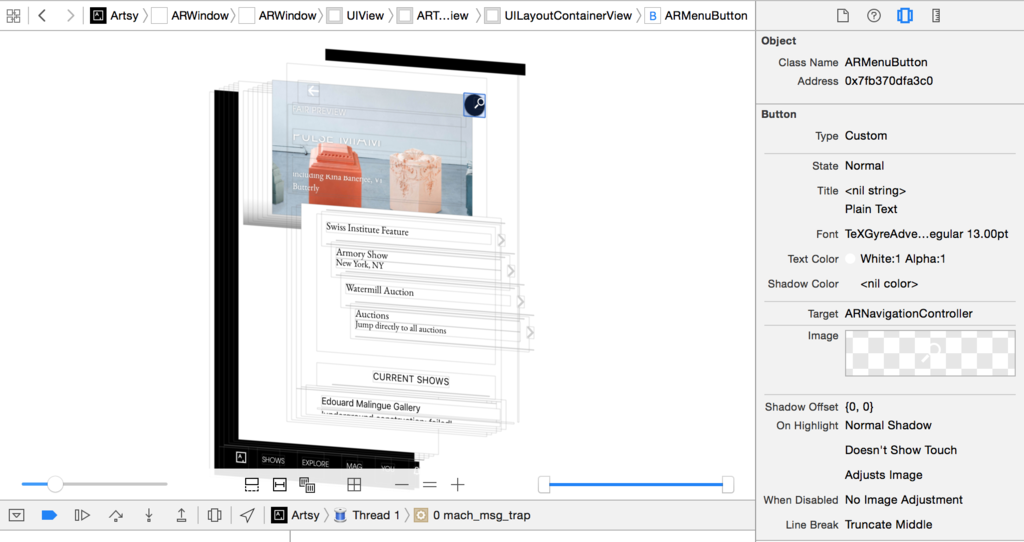Toggle the view-mode button beside constraints
This screenshot has width=1024, height=542.
click(x=307, y=485)
